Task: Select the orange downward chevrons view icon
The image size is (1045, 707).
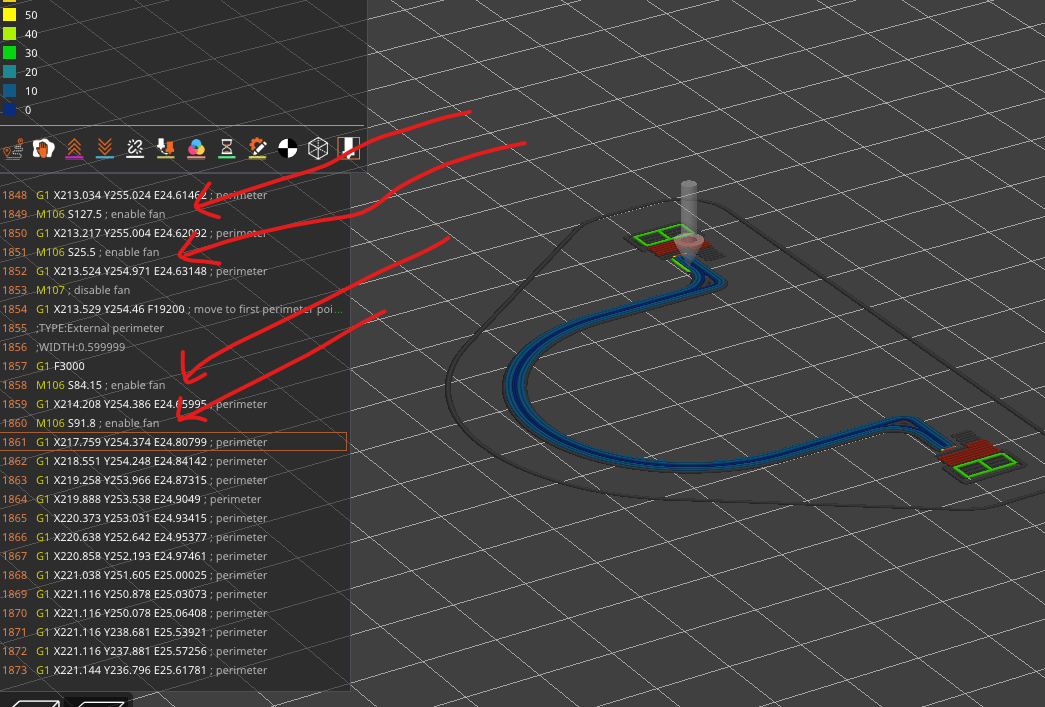Action: pos(104,148)
